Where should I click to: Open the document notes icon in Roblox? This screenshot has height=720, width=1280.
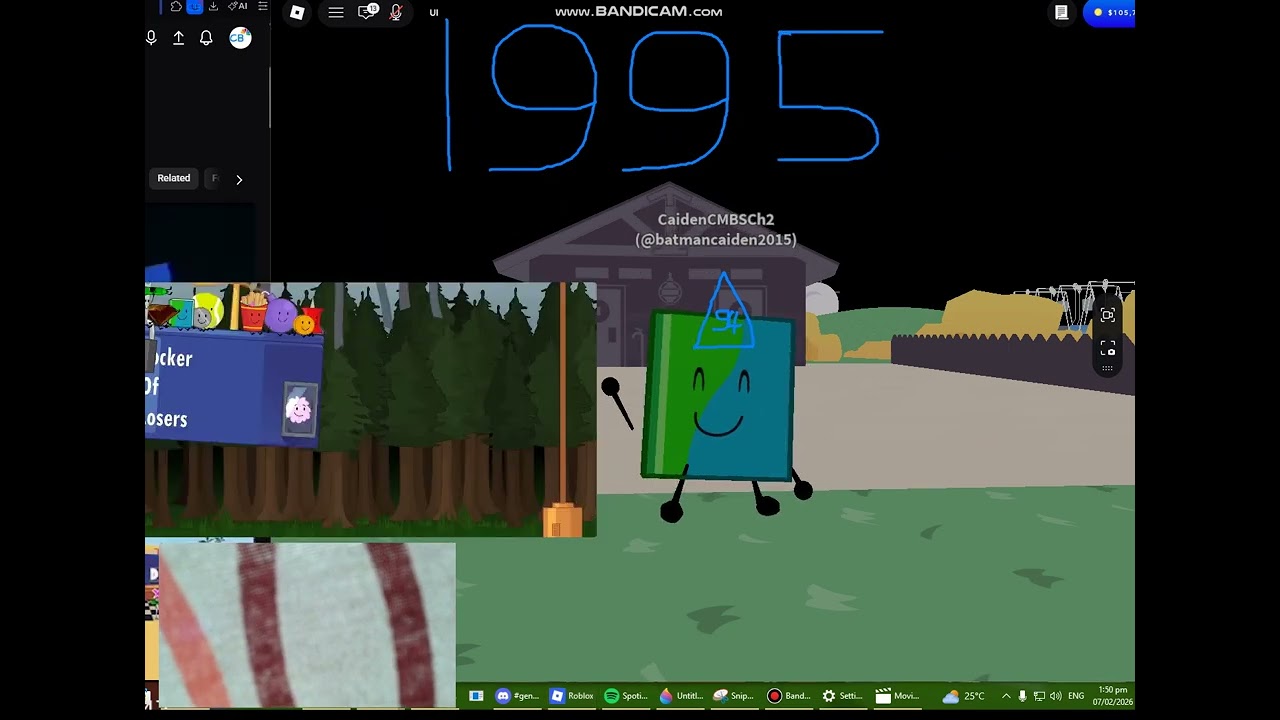[x=1061, y=12]
